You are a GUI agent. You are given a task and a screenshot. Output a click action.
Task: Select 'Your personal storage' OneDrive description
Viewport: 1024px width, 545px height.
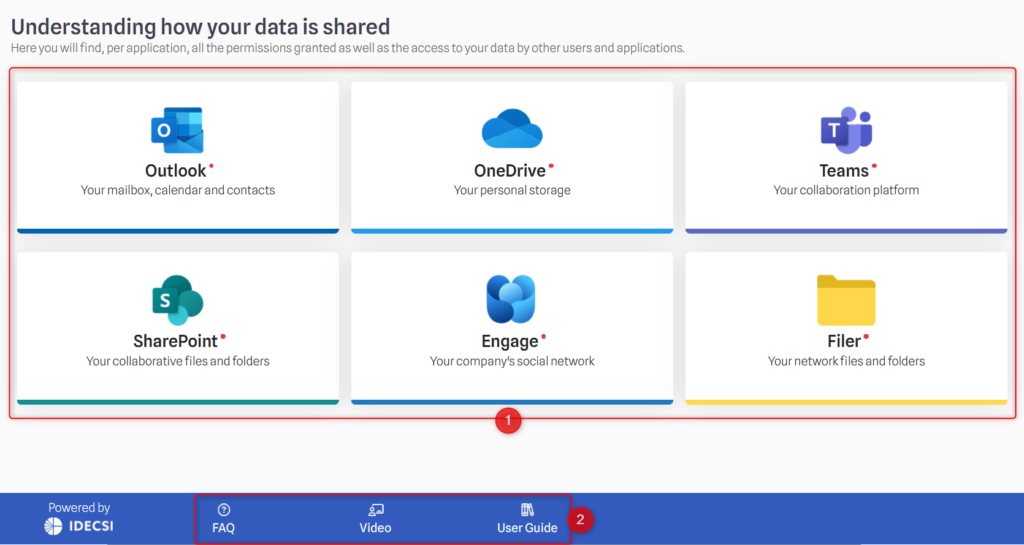pyautogui.click(x=512, y=191)
